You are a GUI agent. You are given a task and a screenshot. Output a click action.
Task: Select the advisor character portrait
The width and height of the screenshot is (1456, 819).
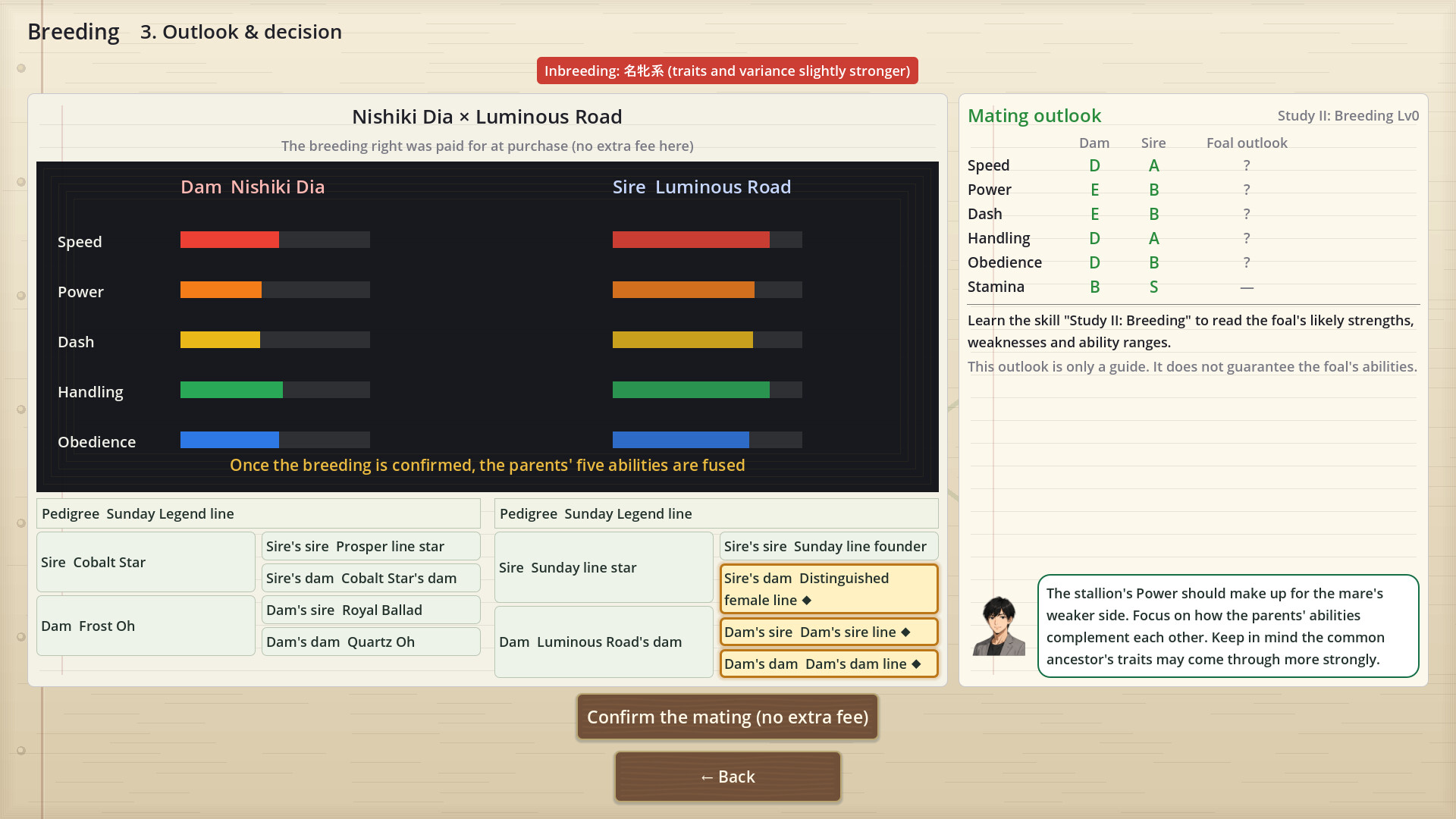pyautogui.click(x=999, y=626)
